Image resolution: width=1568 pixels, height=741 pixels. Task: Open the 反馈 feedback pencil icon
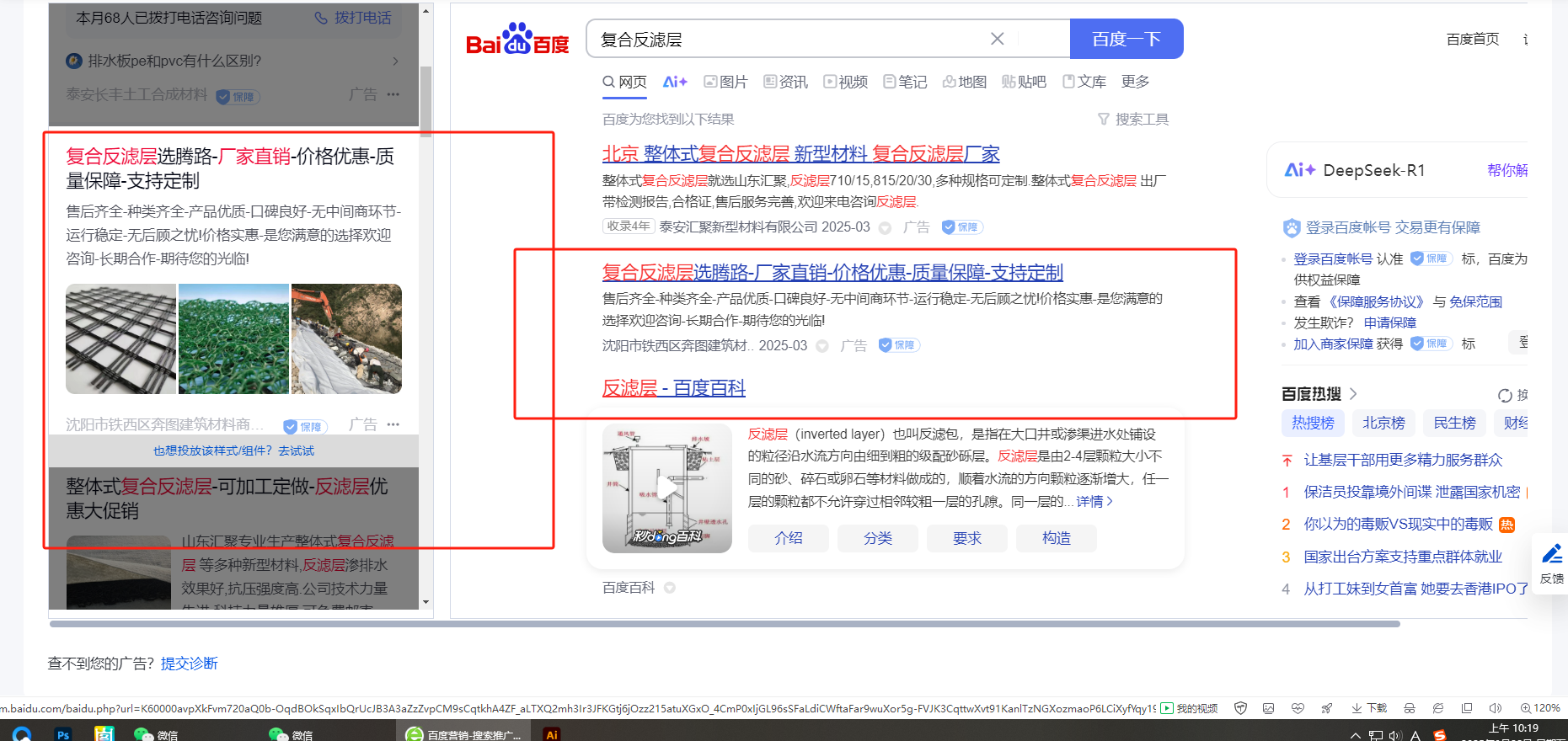tap(1552, 554)
